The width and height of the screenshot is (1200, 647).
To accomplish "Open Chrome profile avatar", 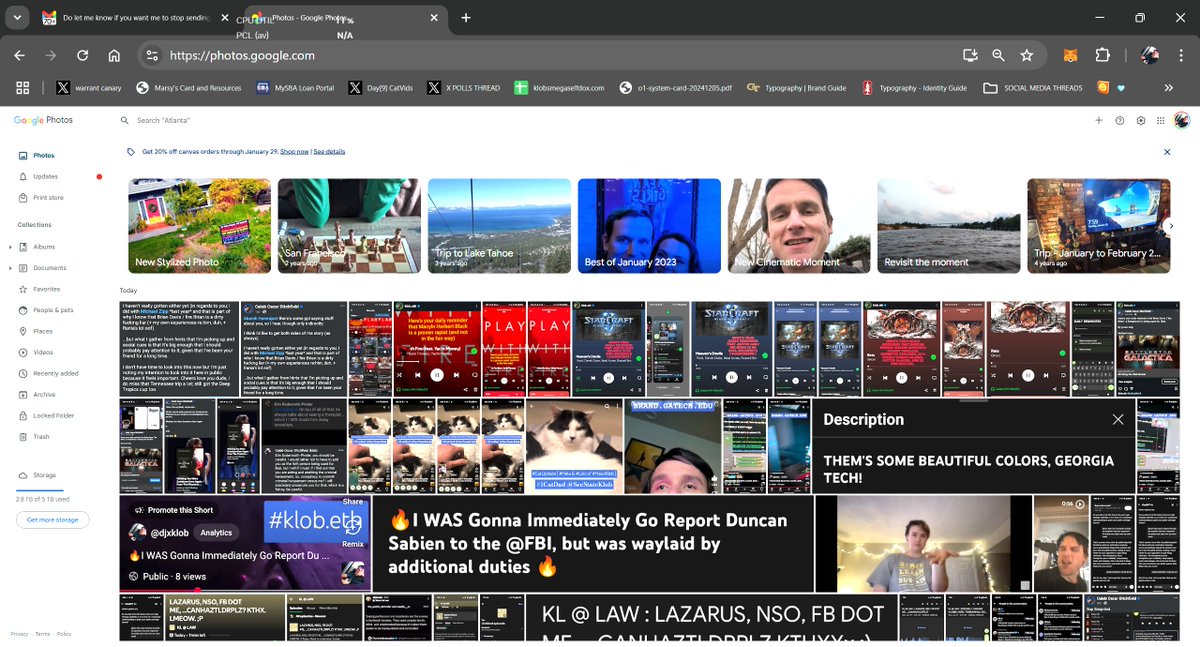I will 1150,56.
